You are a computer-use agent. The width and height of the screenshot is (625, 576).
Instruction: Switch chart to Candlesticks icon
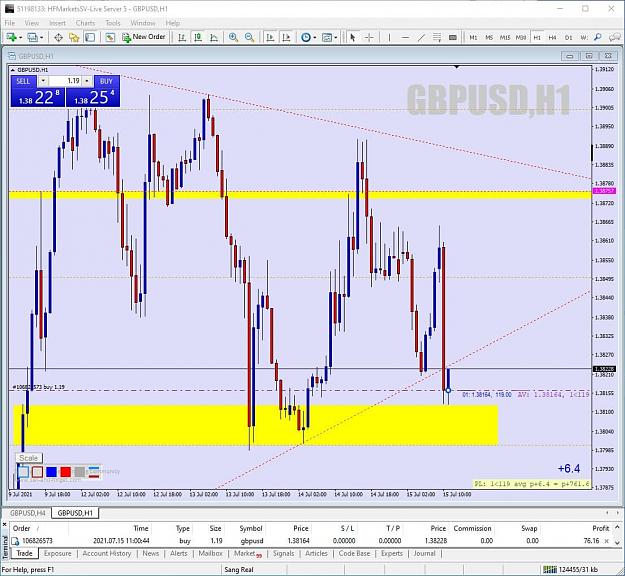tap(198, 37)
